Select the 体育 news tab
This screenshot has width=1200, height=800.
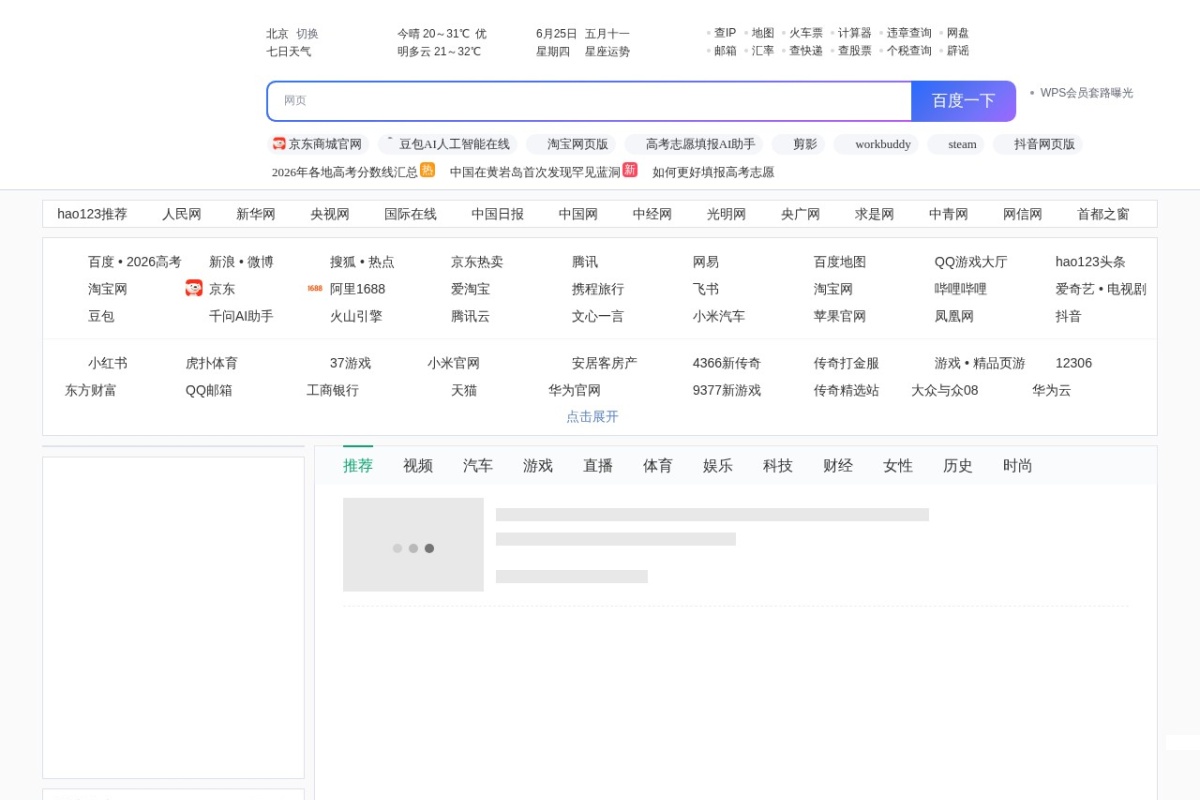tap(658, 465)
